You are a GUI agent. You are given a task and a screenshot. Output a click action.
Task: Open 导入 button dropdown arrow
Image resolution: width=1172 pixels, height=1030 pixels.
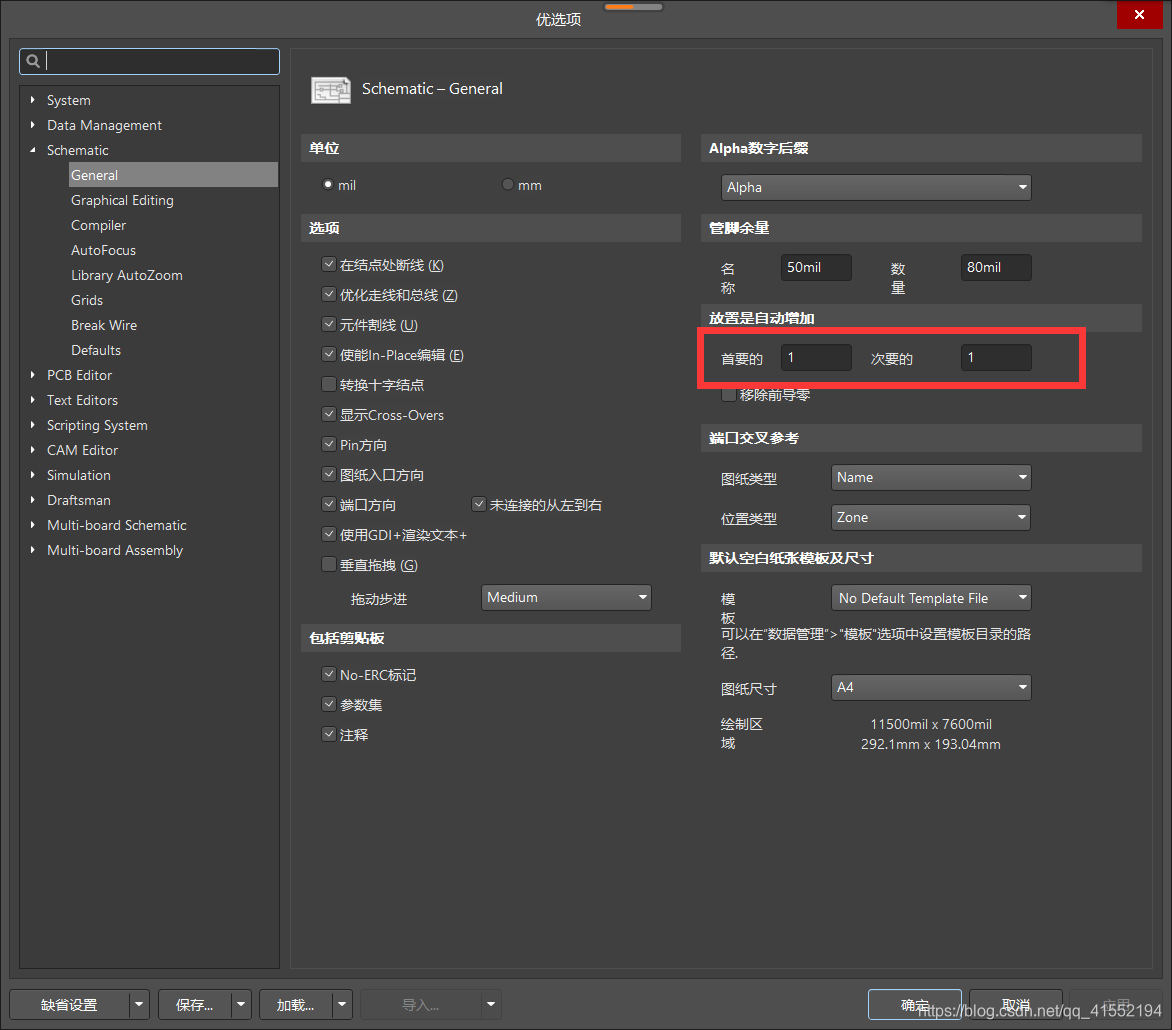[x=491, y=1005]
